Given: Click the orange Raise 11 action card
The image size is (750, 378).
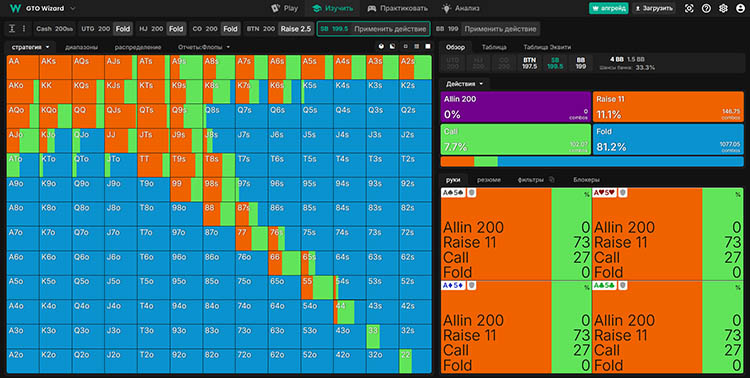Looking at the screenshot, I should (x=668, y=107).
